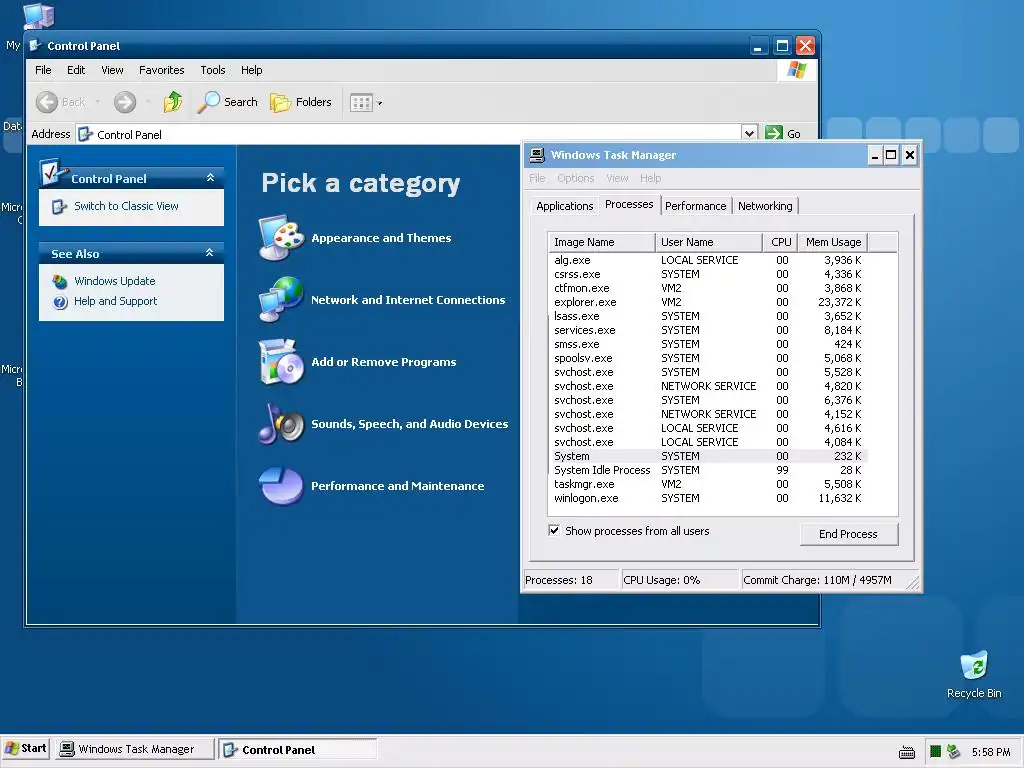Click the Address field showing Control Panel
Image resolution: width=1024 pixels, height=768 pixels.
[409, 134]
